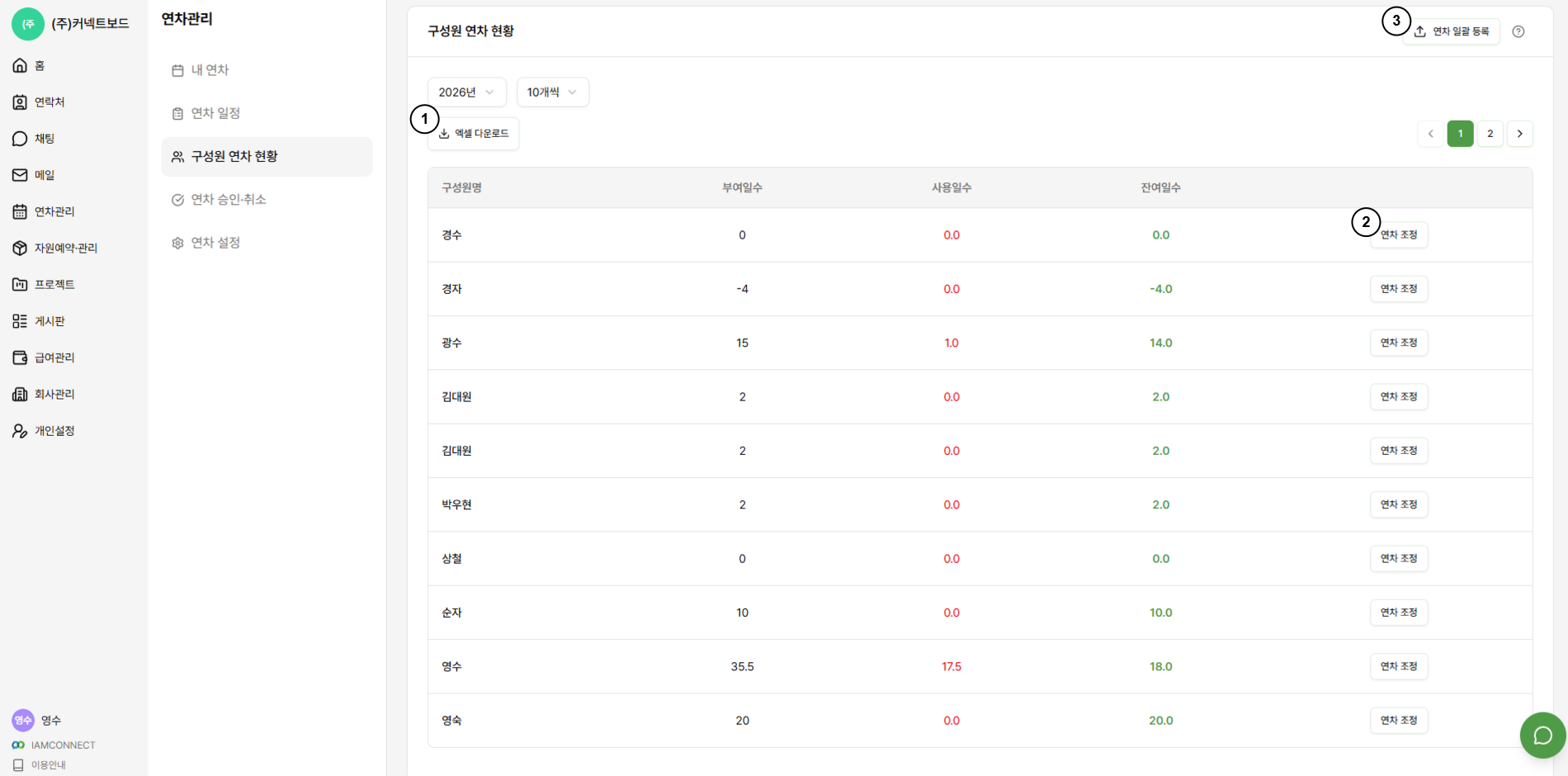Click 연차 조정 for 순자

(x=1399, y=613)
